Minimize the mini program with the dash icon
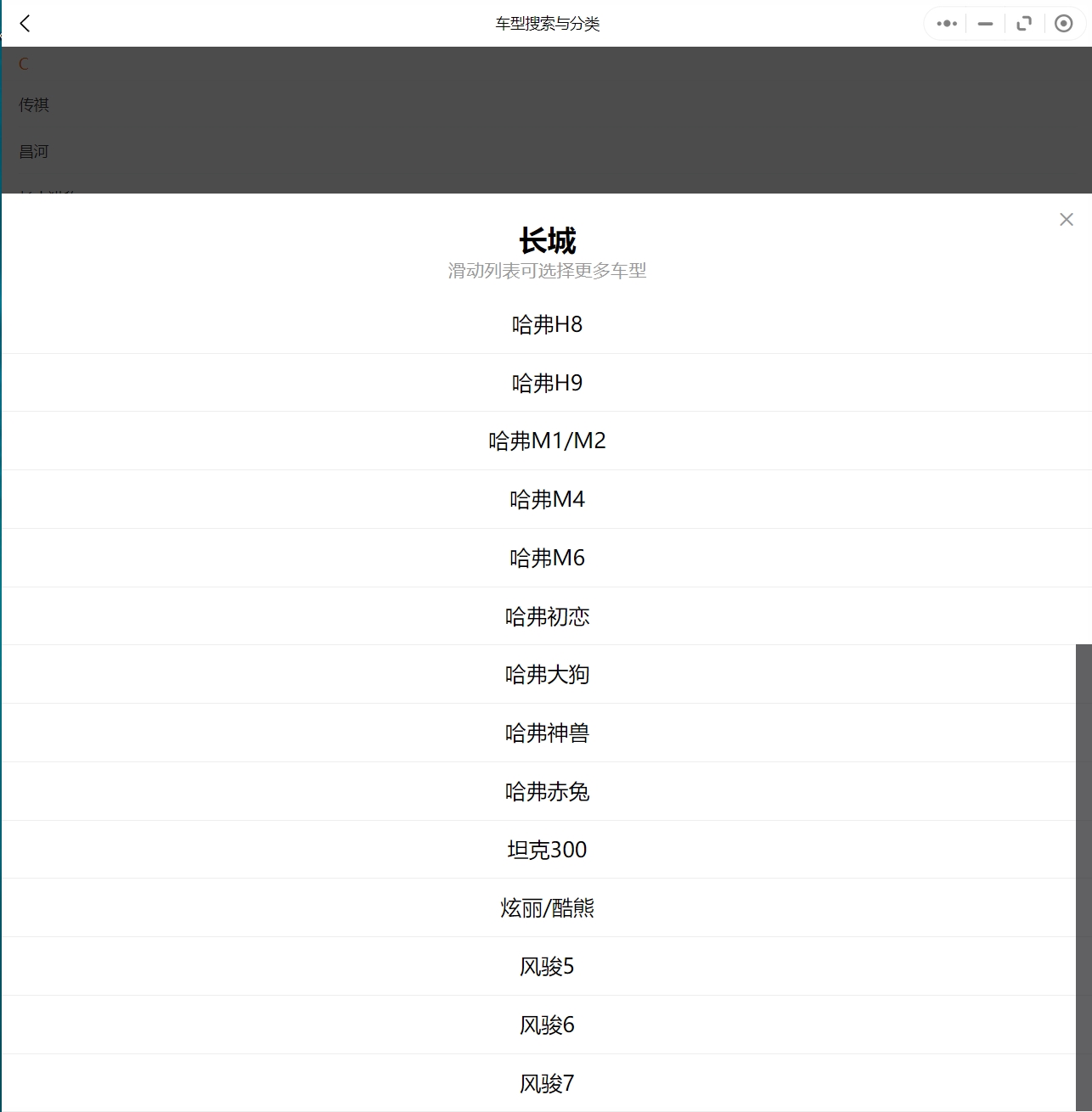 pos(984,23)
